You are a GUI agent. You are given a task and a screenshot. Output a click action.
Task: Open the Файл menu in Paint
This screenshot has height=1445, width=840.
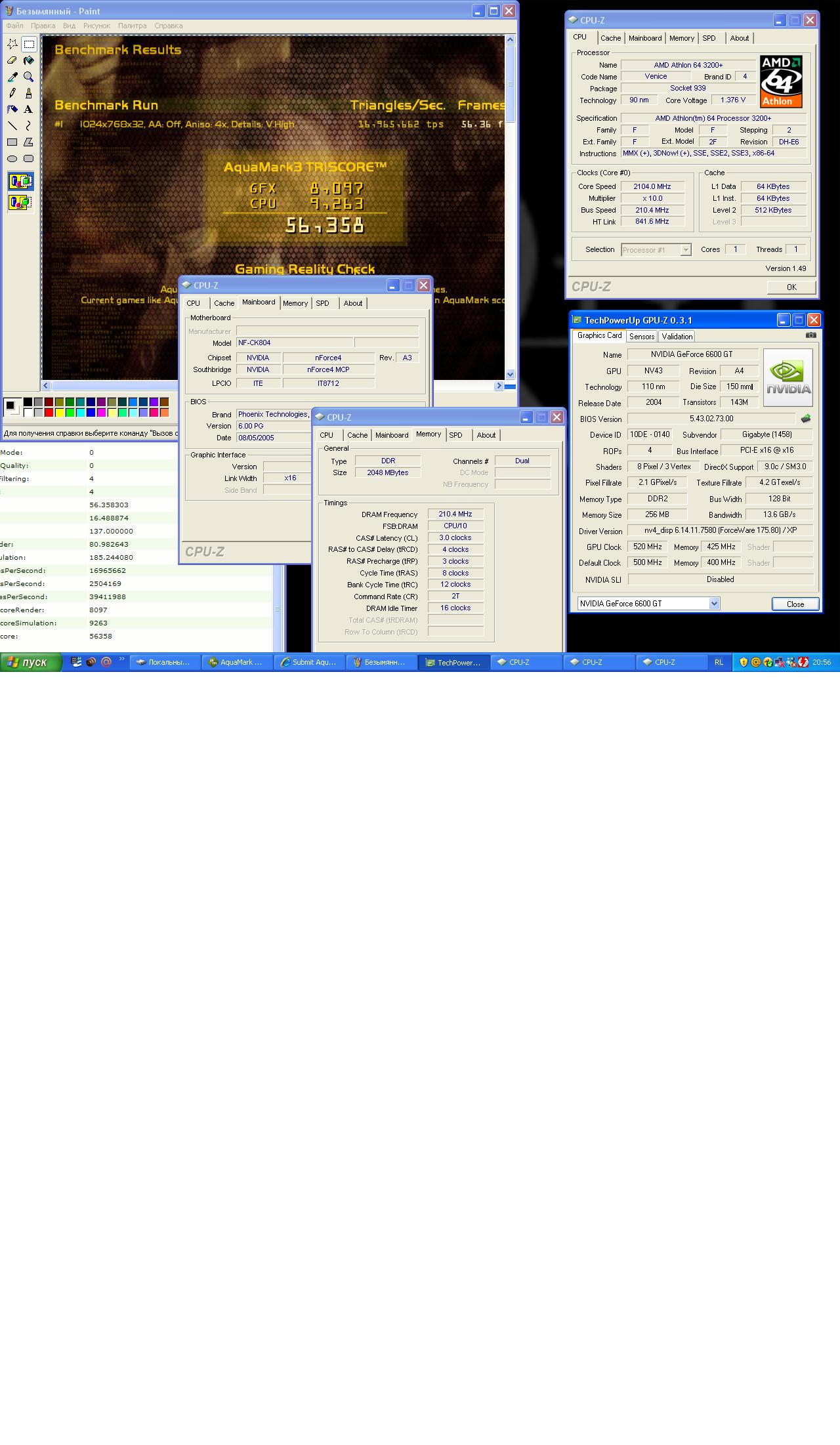pos(14,26)
